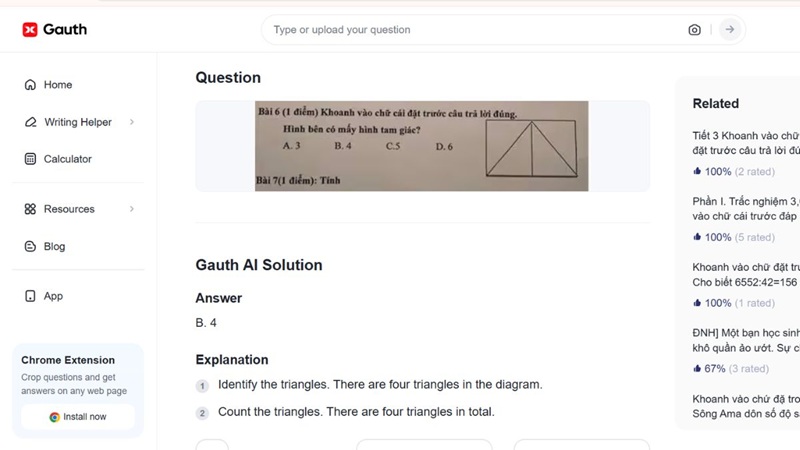Open the related question starting with Phần I

tap(745, 208)
